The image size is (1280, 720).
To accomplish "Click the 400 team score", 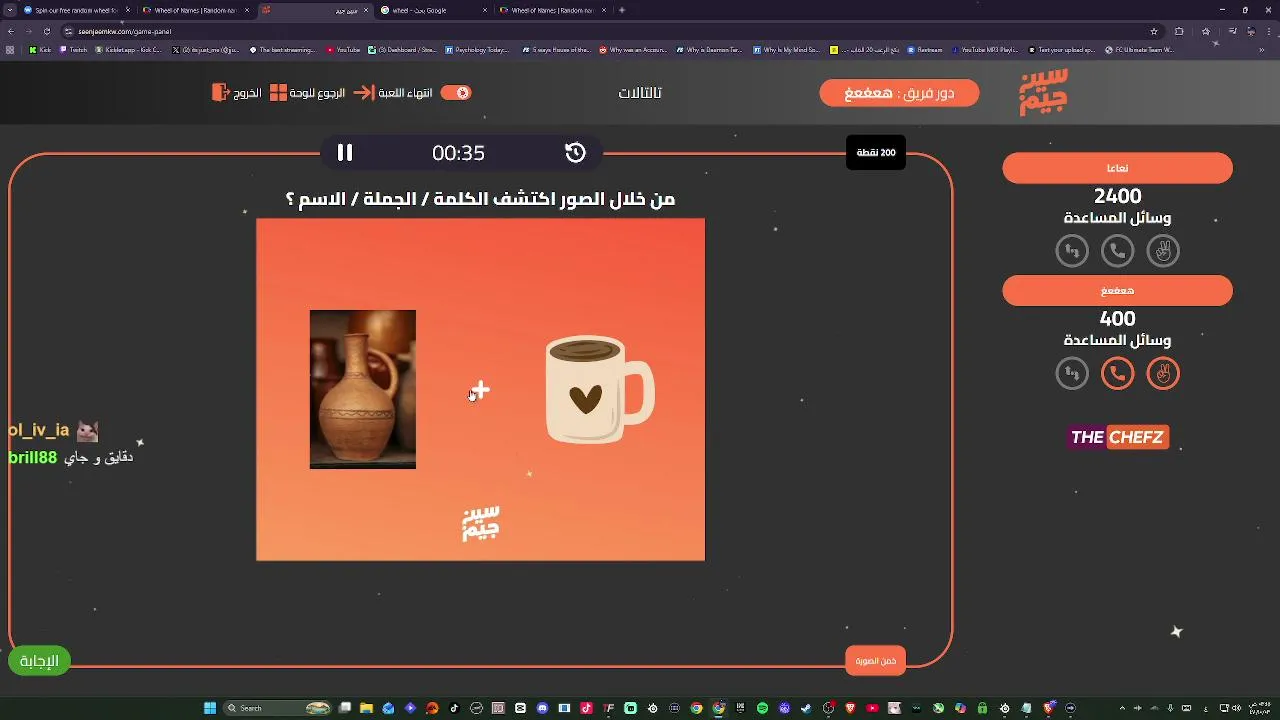I will pyautogui.click(x=1117, y=318).
